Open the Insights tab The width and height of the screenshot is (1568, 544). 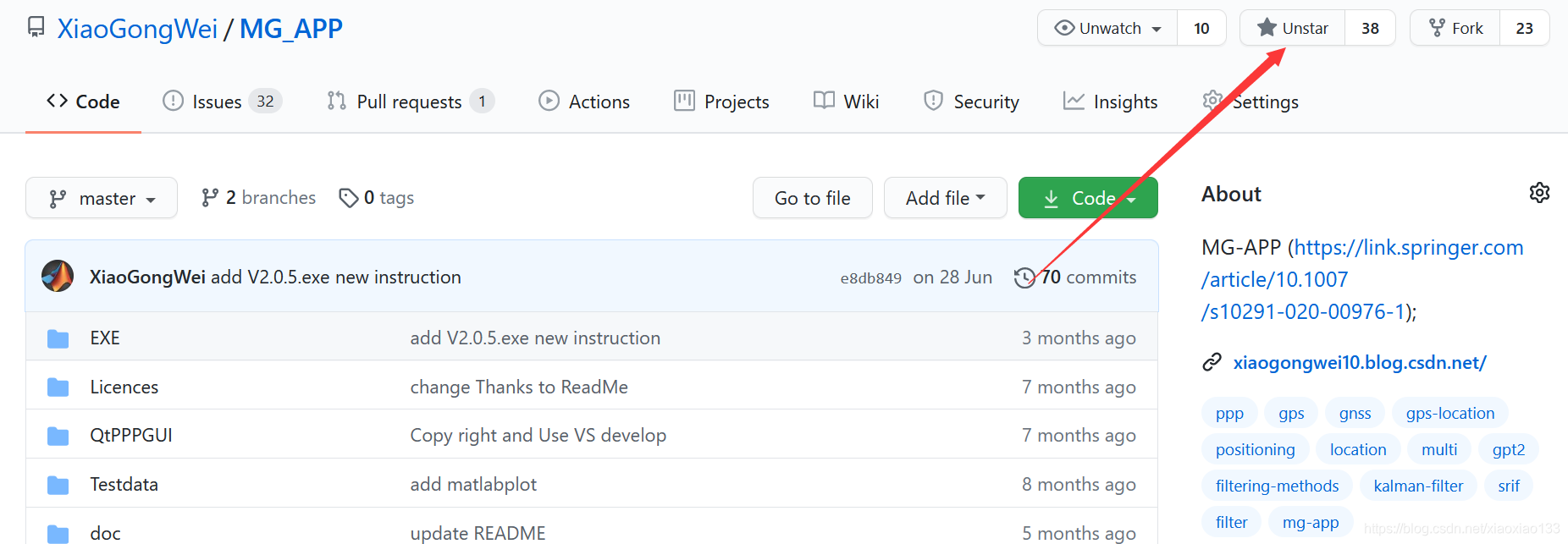pos(1110,102)
